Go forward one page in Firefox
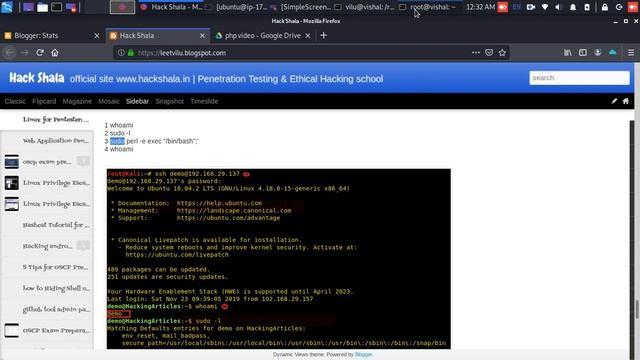640x360 pixels. point(25,53)
